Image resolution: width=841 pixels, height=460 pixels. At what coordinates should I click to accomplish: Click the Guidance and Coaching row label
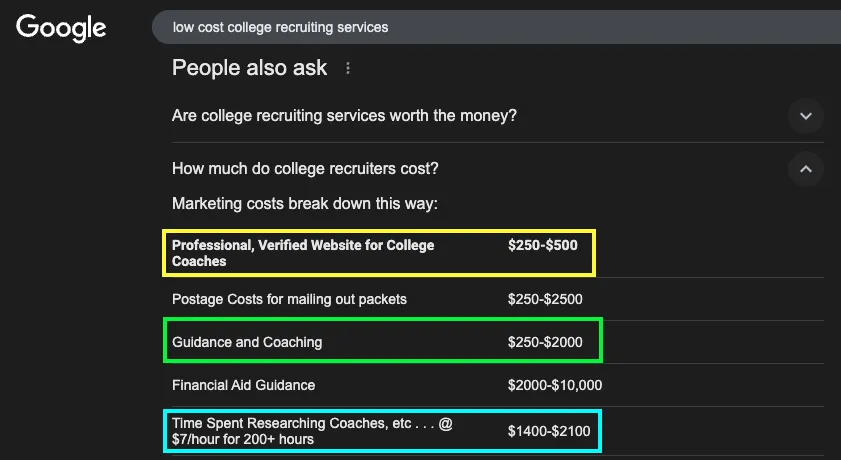247,342
